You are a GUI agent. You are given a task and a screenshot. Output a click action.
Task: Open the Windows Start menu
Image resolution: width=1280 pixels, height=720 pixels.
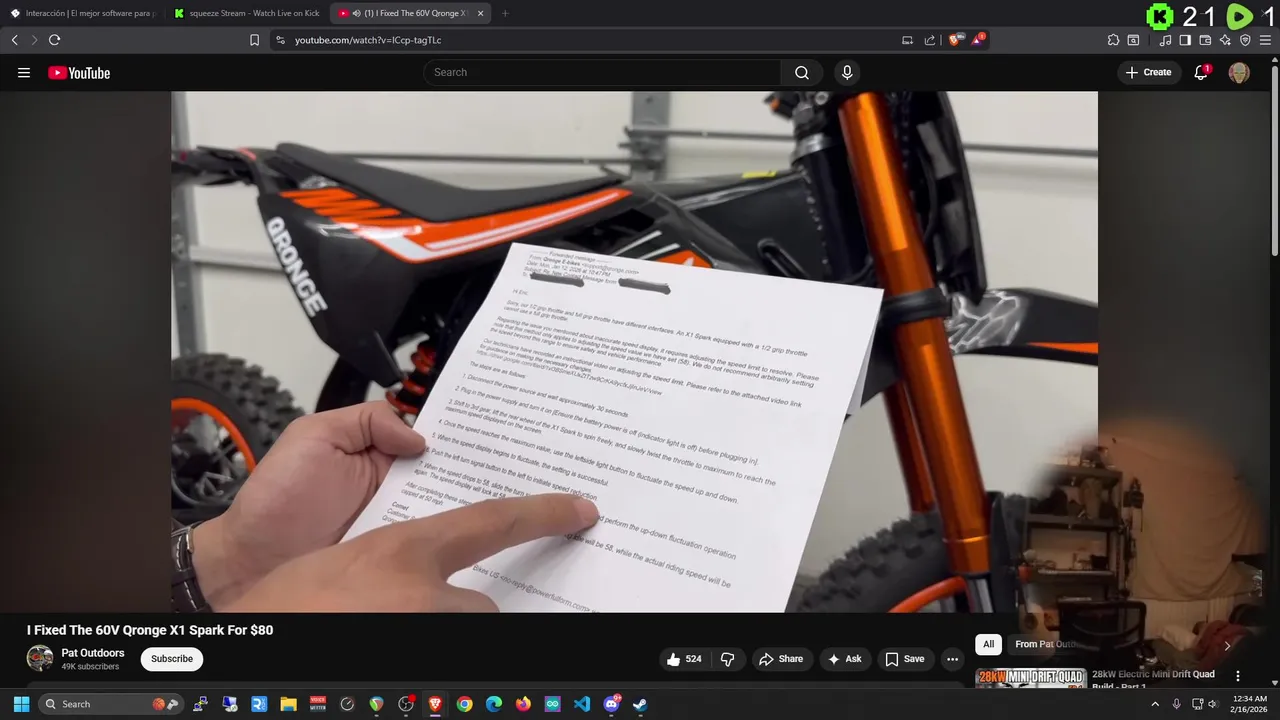tap(21, 704)
